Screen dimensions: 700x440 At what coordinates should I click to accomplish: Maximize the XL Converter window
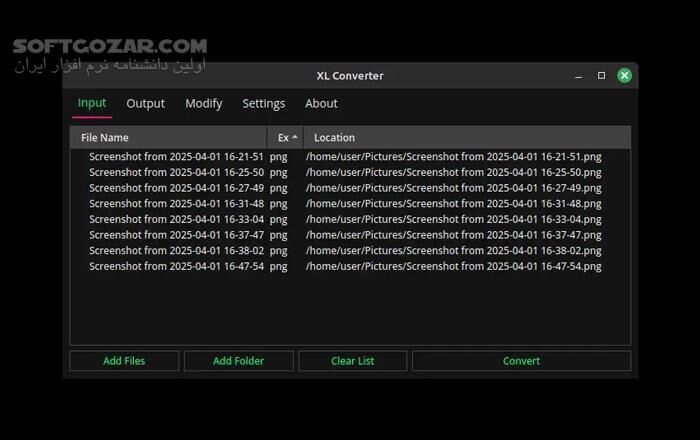tap(601, 76)
